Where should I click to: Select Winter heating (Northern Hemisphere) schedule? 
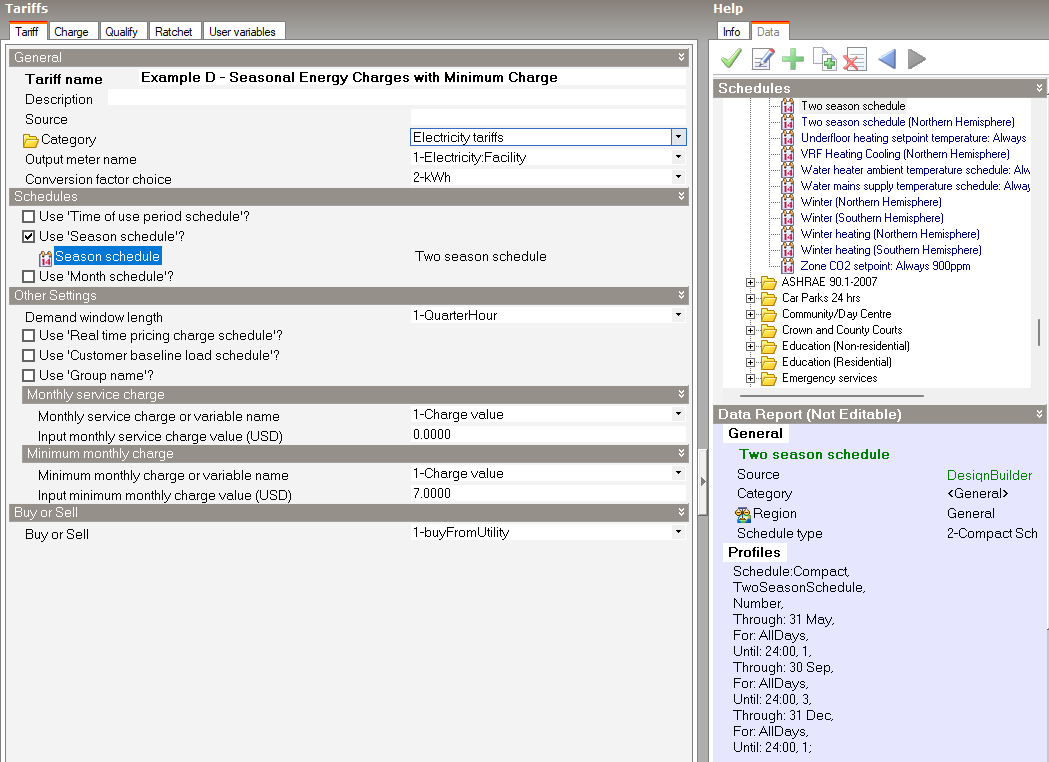click(890, 234)
